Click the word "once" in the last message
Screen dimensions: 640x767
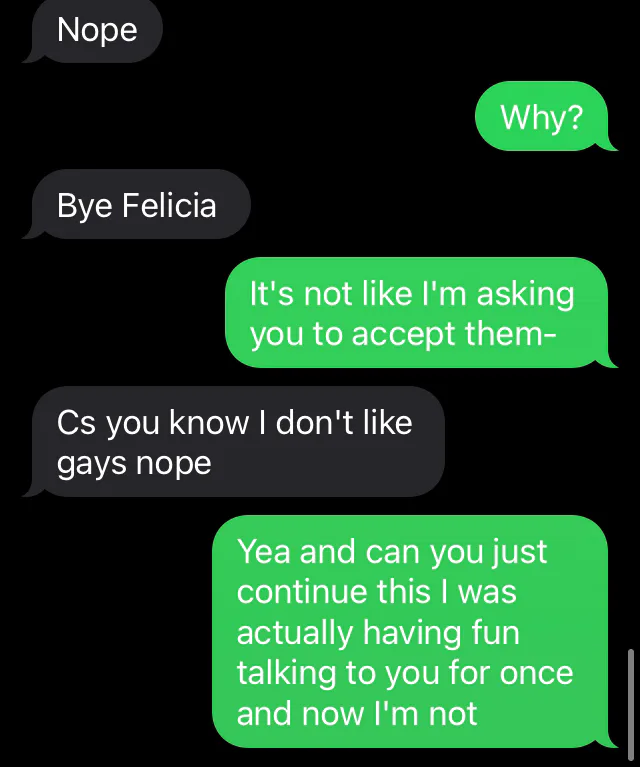(536, 674)
